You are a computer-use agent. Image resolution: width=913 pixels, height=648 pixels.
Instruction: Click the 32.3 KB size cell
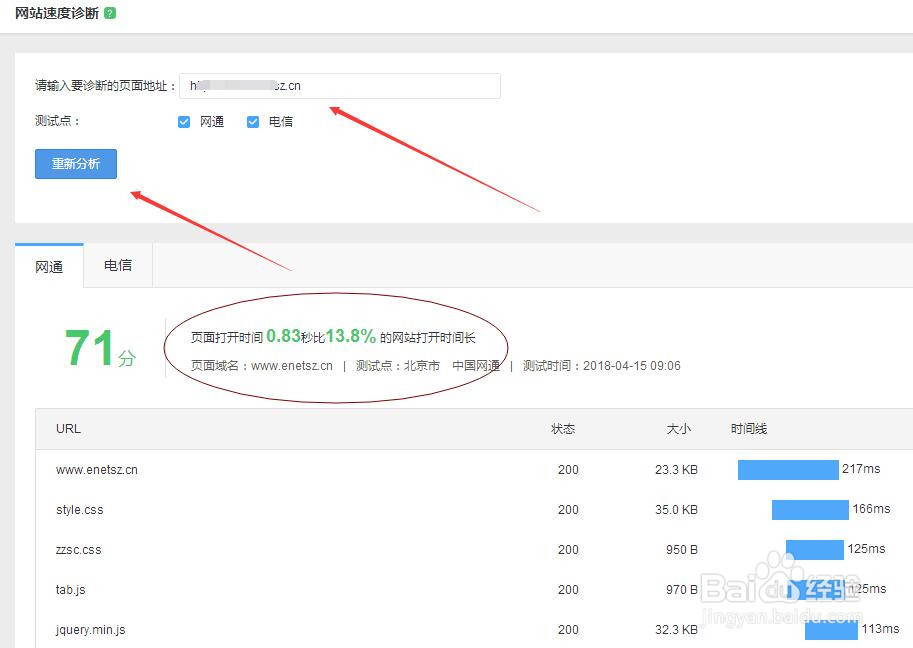(676, 629)
